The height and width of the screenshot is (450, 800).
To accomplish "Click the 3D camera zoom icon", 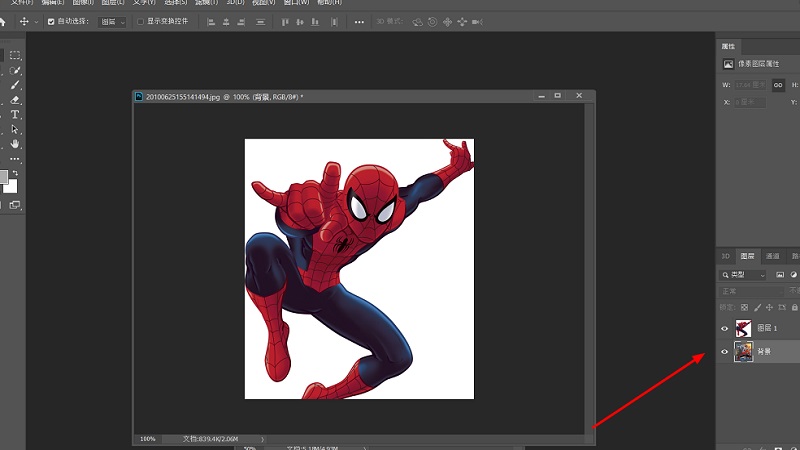I will [478, 22].
